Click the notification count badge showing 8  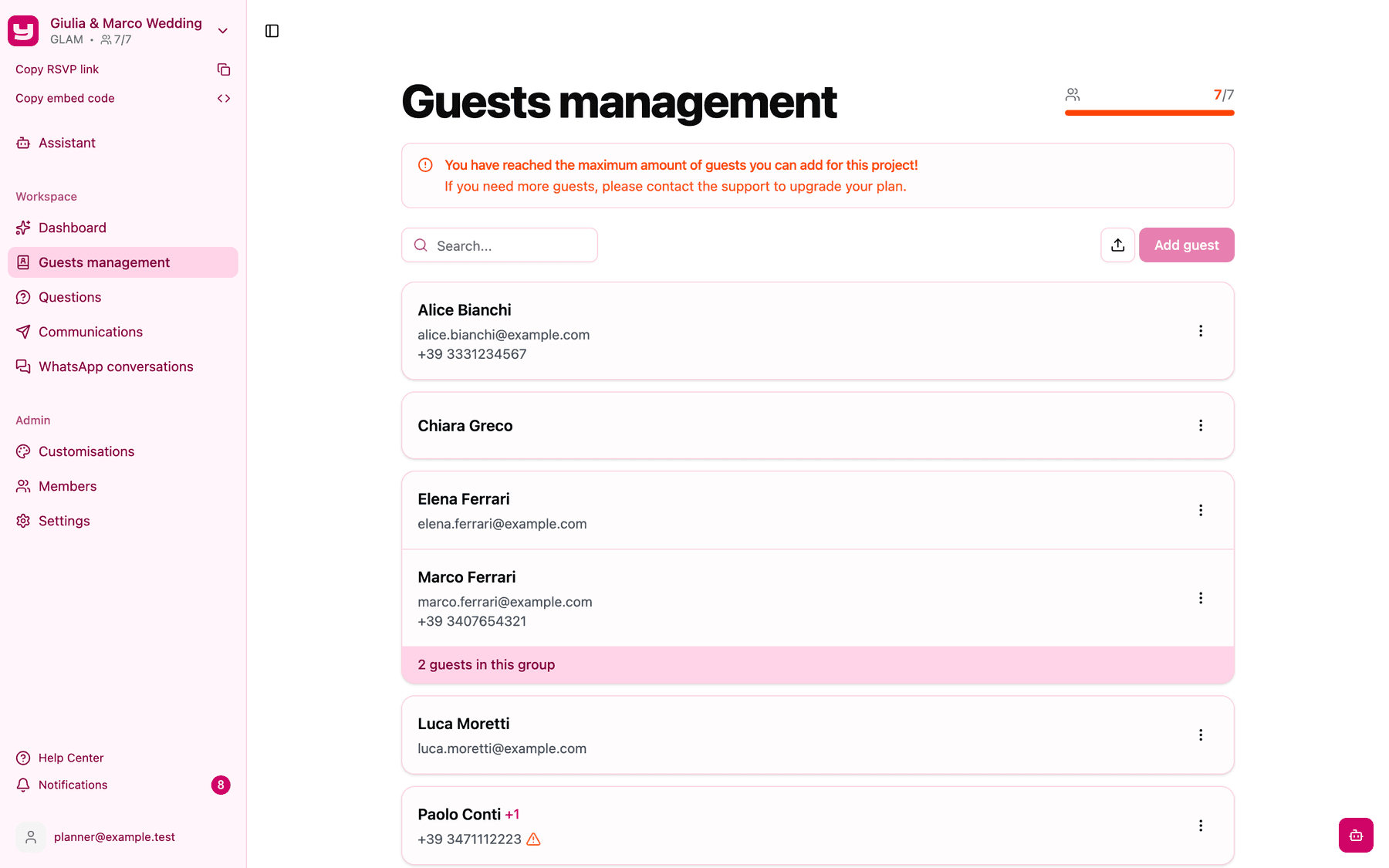pos(221,785)
